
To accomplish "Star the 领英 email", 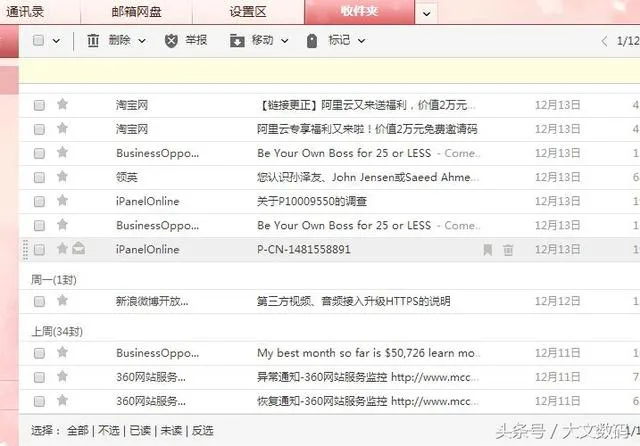I will point(62,176).
